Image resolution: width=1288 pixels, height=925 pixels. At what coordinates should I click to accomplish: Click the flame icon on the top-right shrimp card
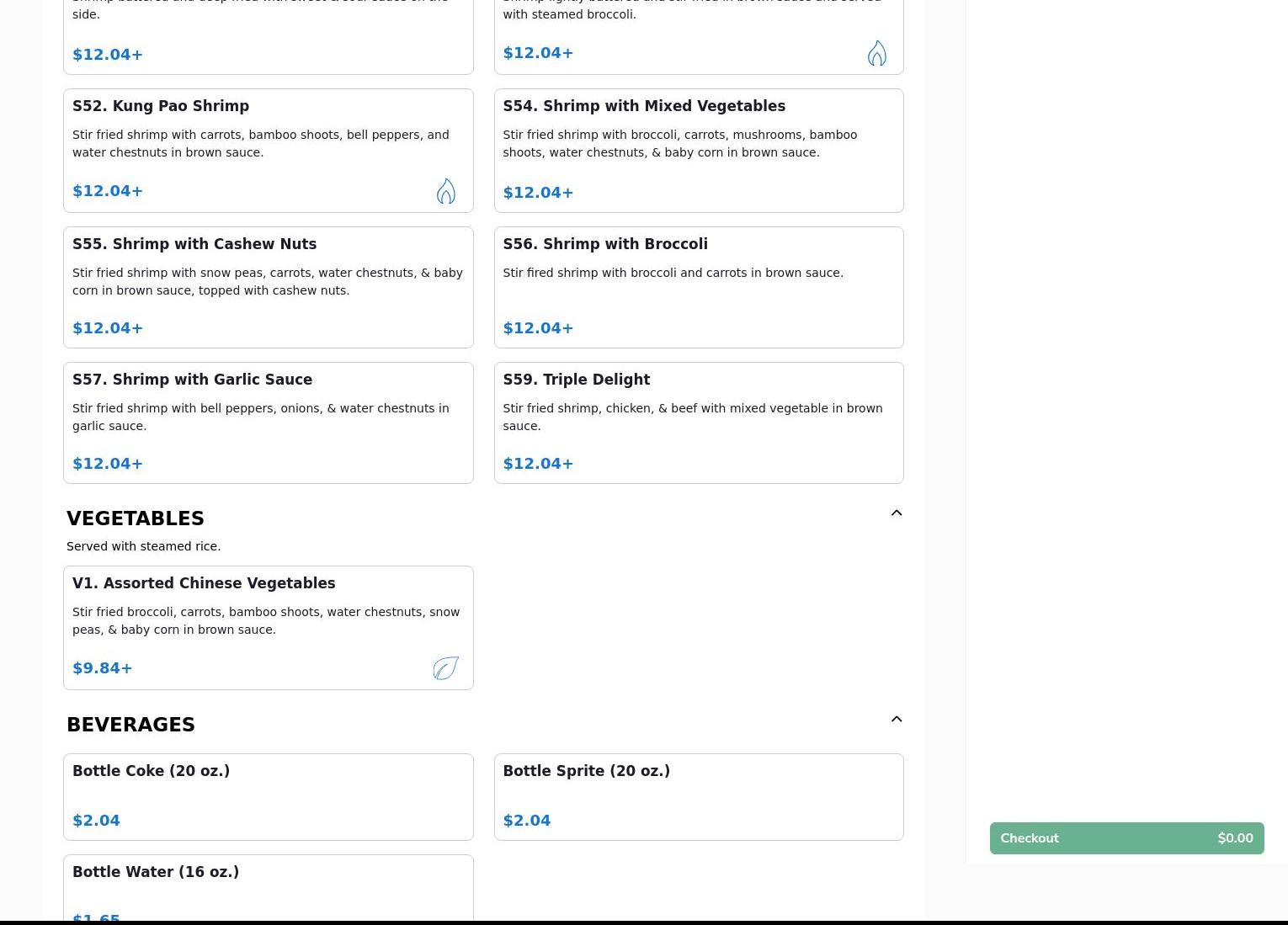876,53
